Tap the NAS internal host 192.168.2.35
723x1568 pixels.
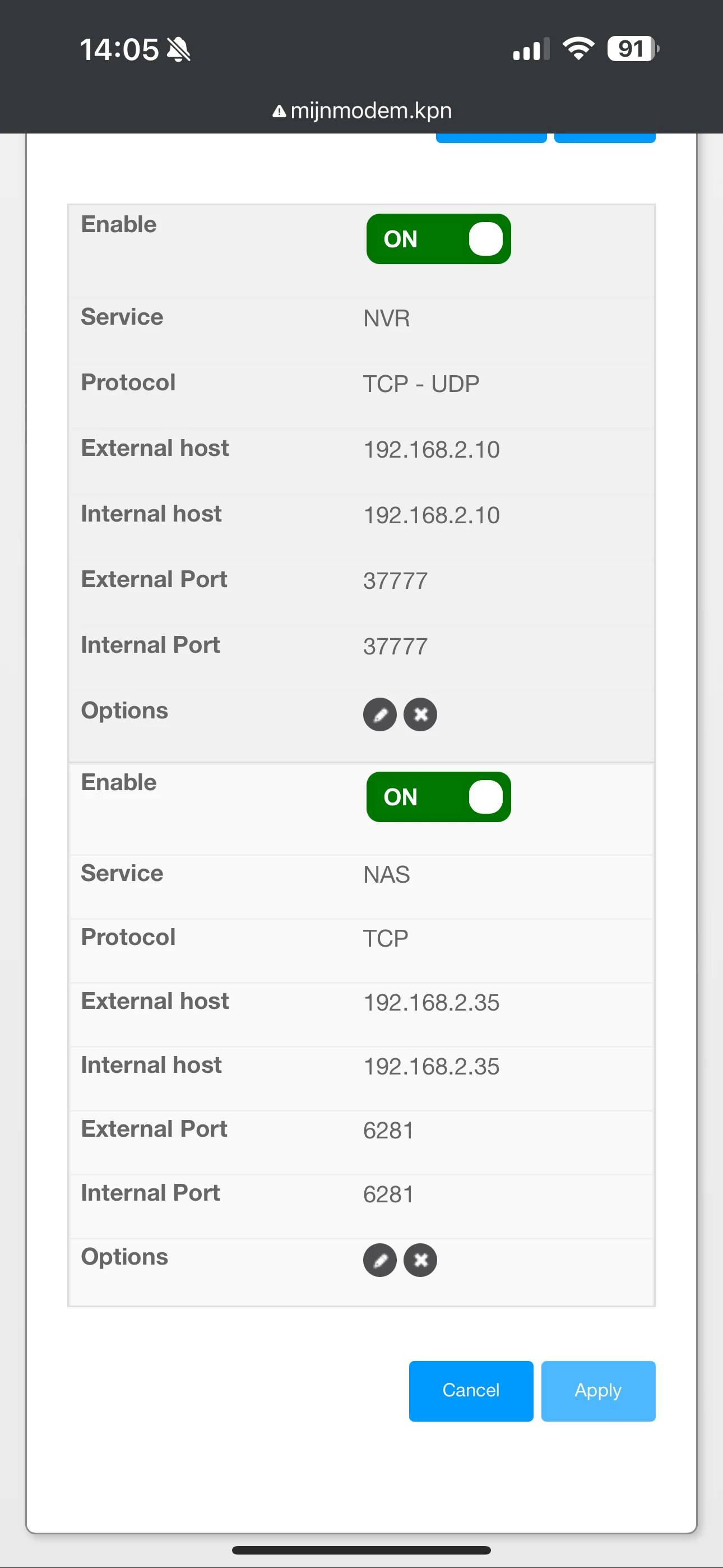tap(432, 1067)
